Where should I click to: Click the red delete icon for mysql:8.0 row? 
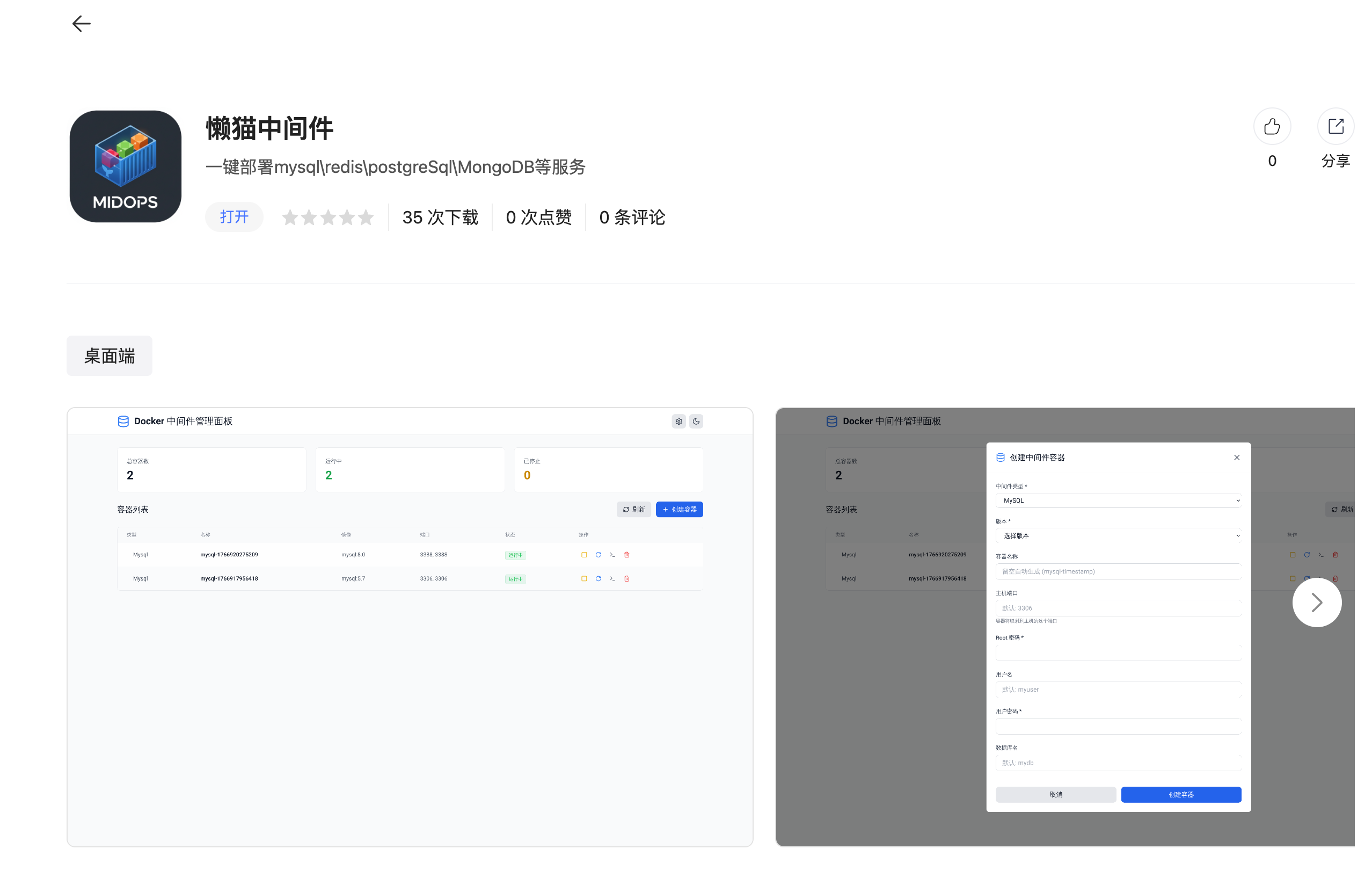click(x=626, y=555)
